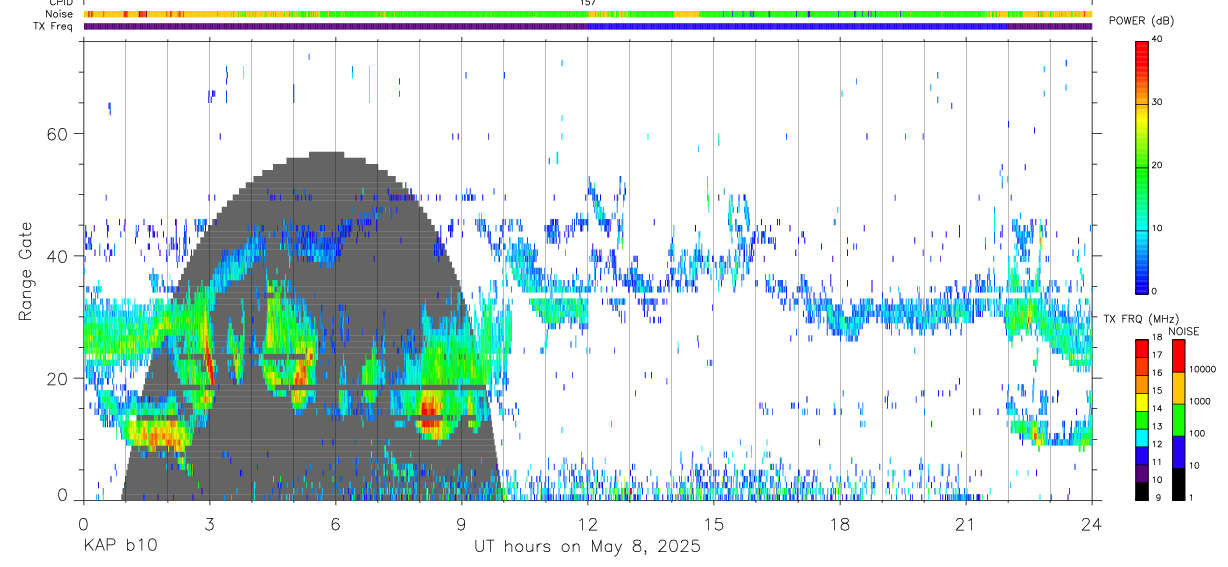Screen dimensions: 1228x567
Task: Click the 24 tick on UT hours axis
Action: pos(1091,523)
